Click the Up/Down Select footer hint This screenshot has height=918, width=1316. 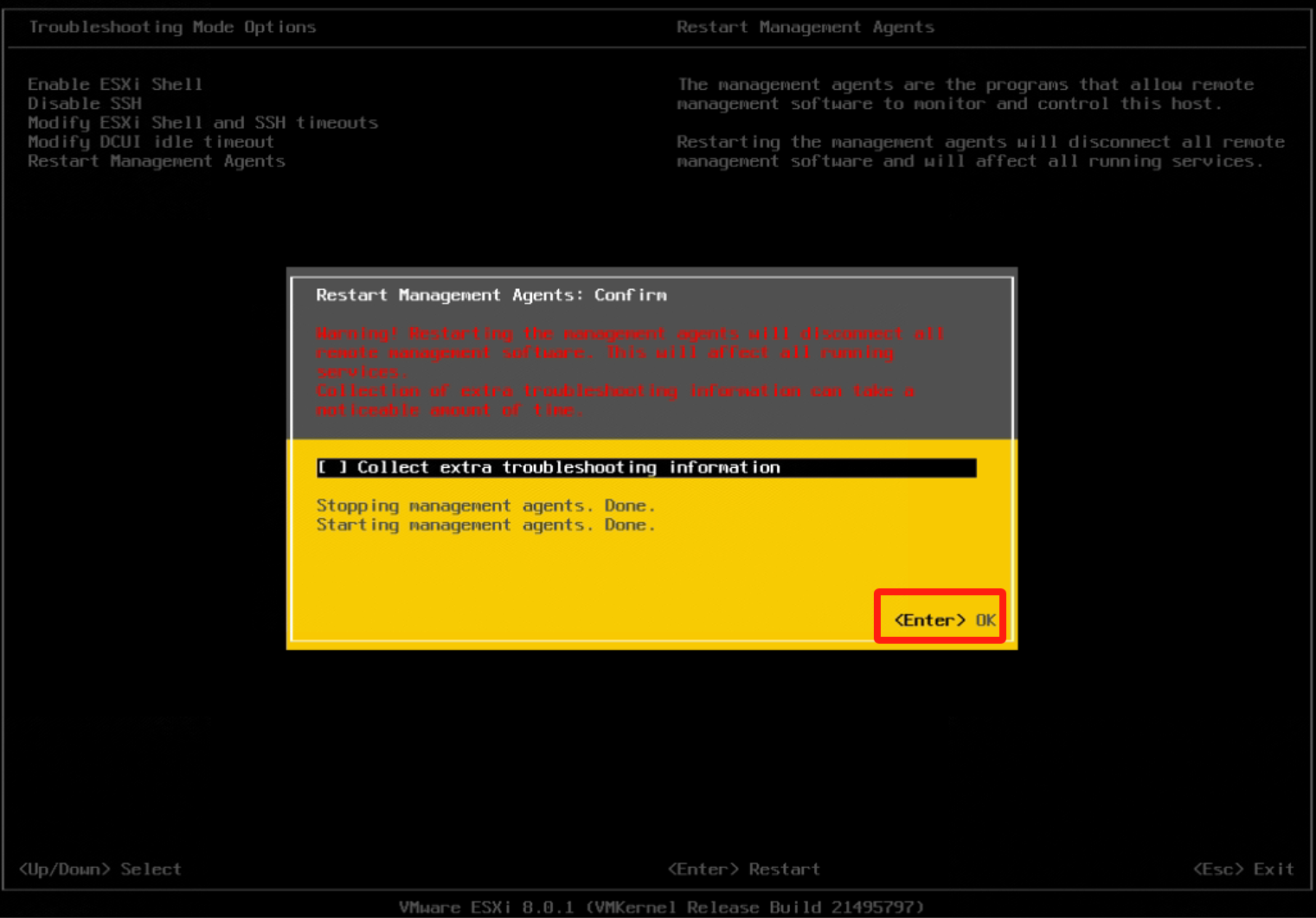[100, 869]
